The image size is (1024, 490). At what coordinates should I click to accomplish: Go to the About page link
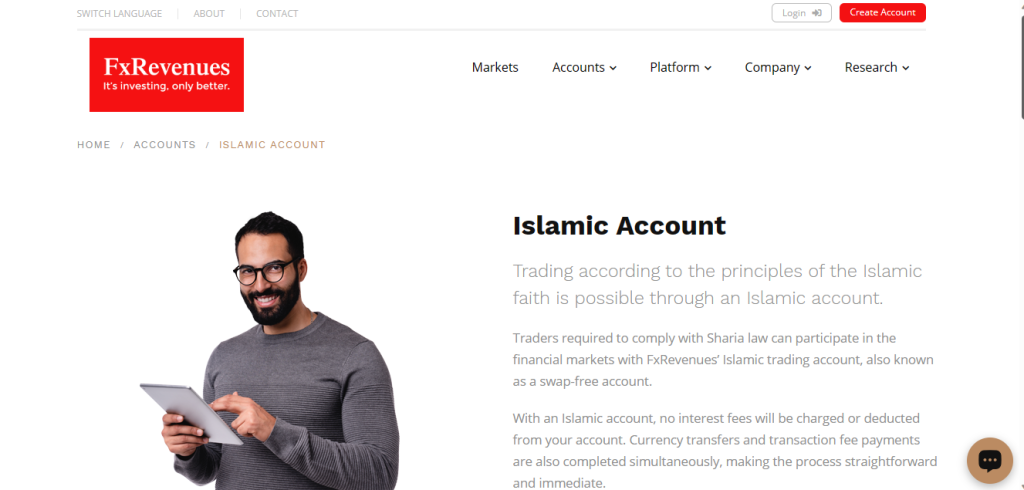[x=209, y=14]
